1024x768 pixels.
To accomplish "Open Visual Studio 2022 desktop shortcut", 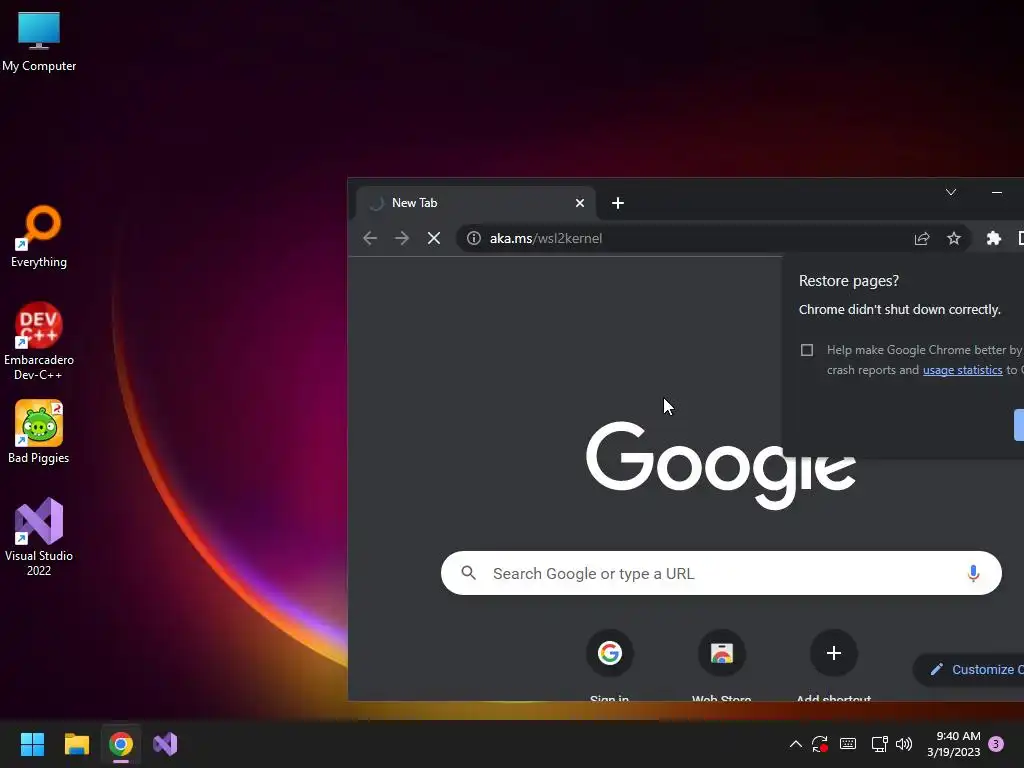I will click(x=39, y=537).
